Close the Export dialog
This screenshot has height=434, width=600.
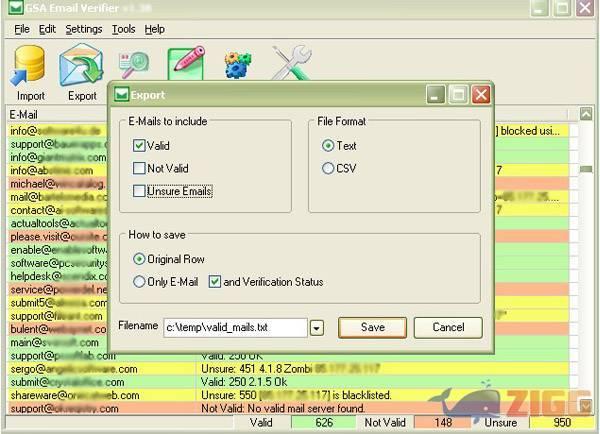[481, 95]
